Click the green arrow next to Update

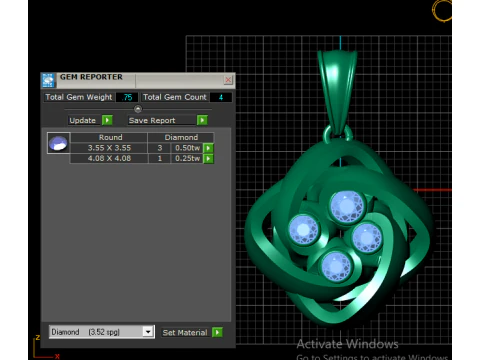tap(107, 120)
